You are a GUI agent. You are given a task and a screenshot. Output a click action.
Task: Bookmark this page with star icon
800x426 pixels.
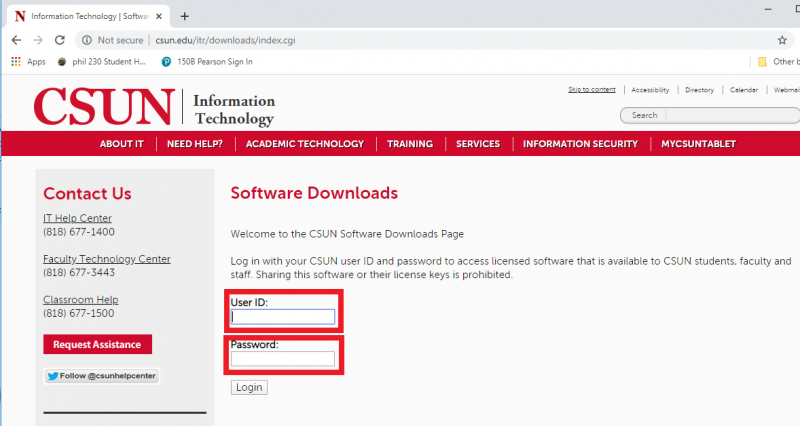[781, 40]
